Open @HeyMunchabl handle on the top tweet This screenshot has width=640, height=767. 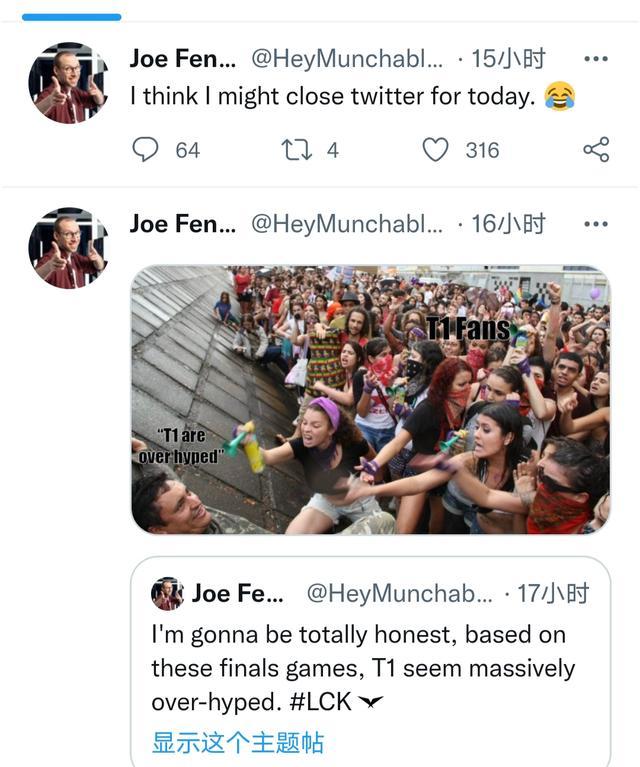tap(346, 59)
